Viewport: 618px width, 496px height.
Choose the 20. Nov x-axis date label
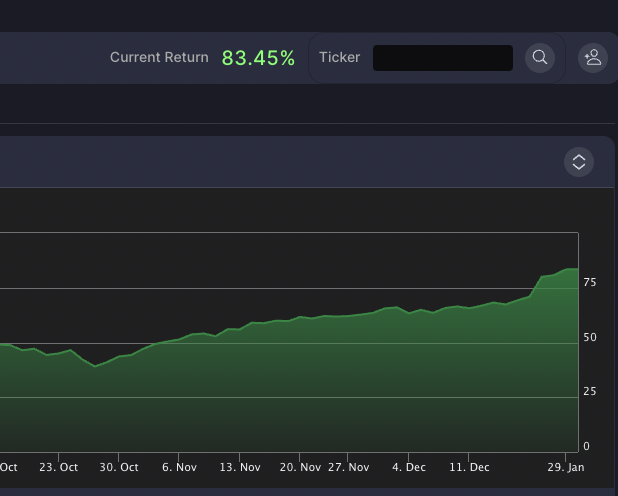coord(300,467)
